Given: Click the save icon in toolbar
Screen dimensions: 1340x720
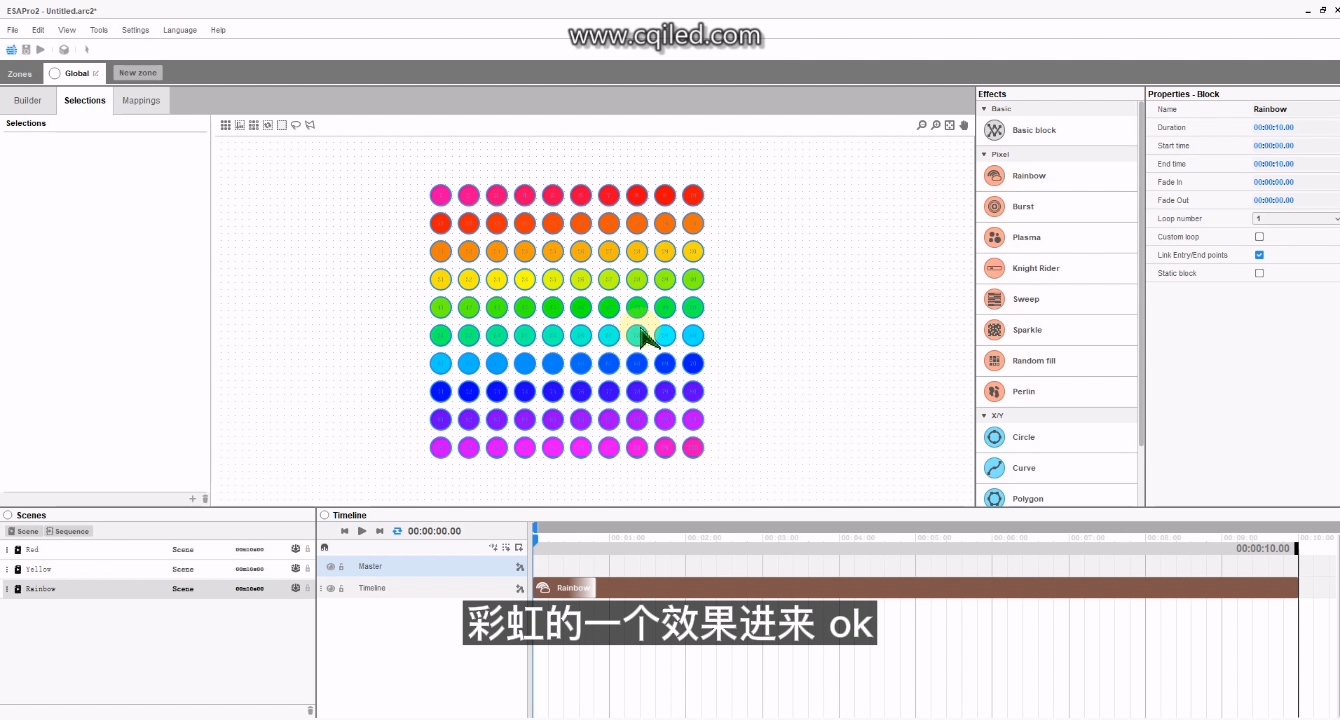Looking at the screenshot, I should (26, 49).
